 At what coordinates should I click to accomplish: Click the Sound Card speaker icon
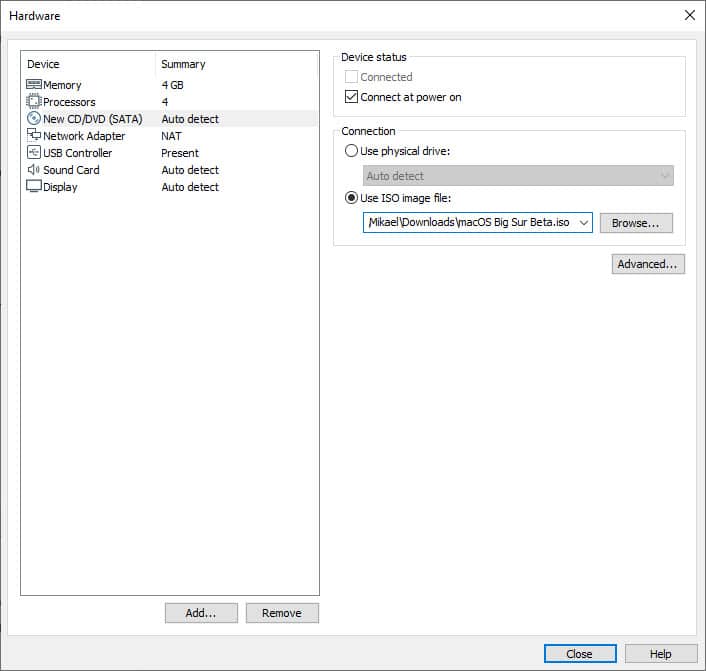tap(34, 170)
